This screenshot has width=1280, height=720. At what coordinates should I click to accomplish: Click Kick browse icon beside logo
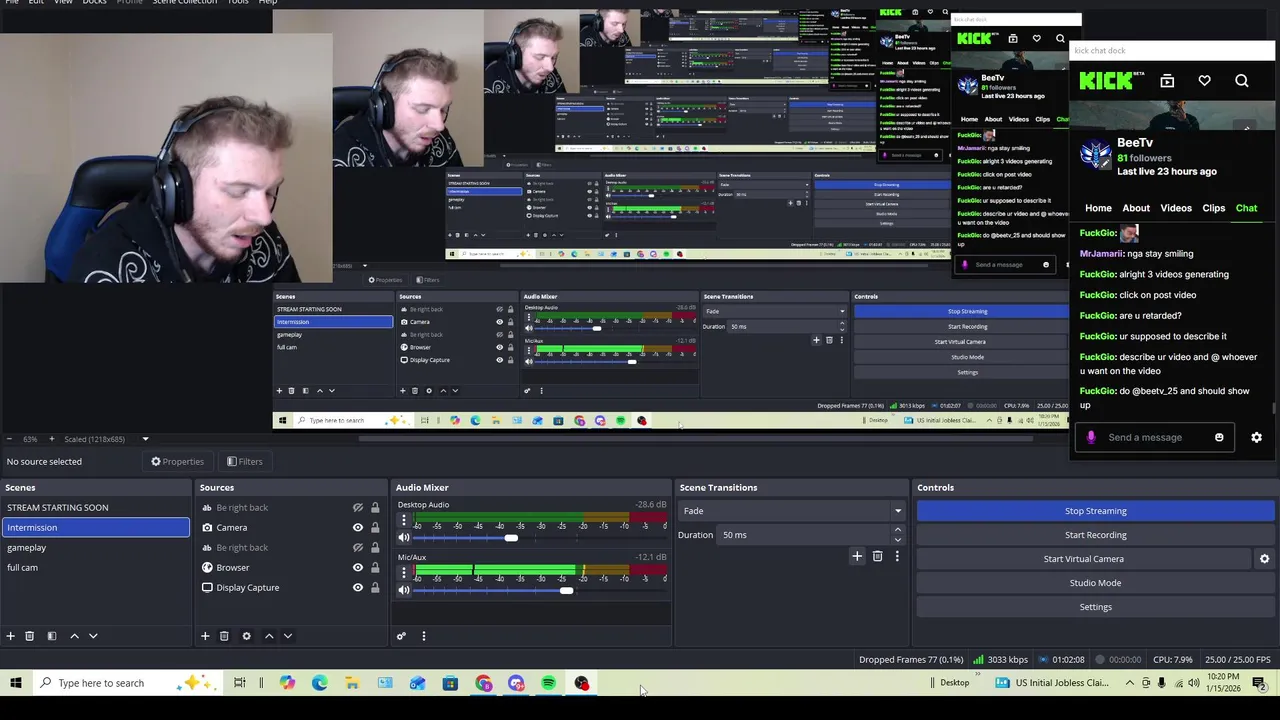1167,81
